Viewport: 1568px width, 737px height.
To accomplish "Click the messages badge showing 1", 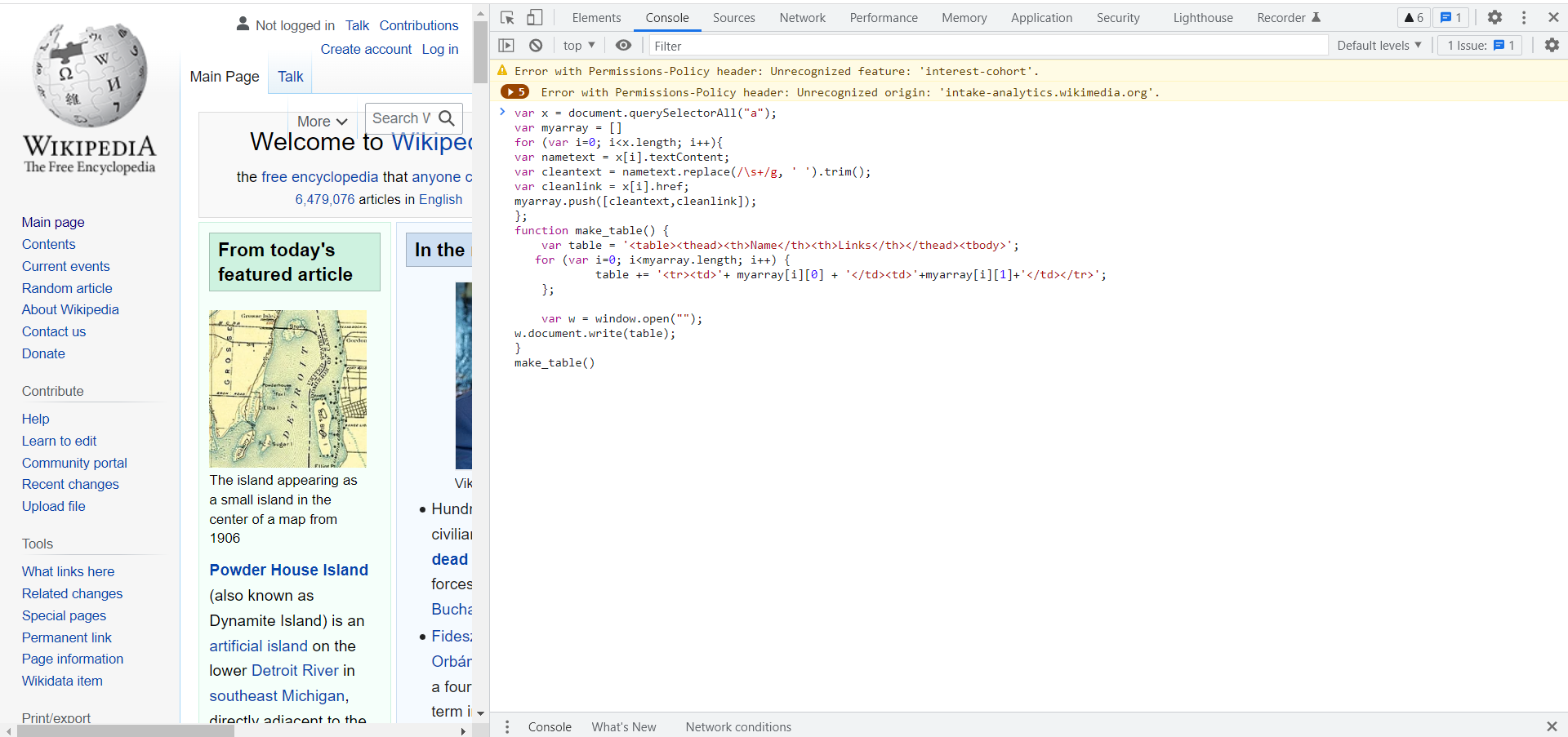I will click(x=1451, y=17).
